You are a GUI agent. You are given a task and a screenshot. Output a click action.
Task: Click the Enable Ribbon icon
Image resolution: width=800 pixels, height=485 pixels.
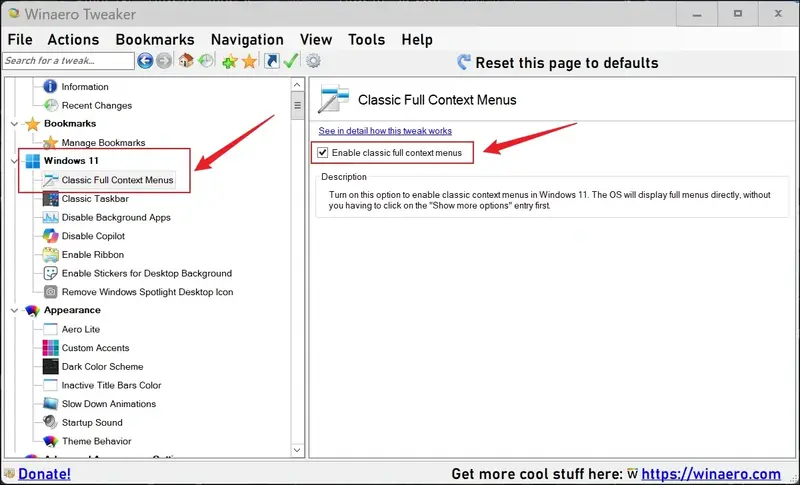tap(51, 254)
